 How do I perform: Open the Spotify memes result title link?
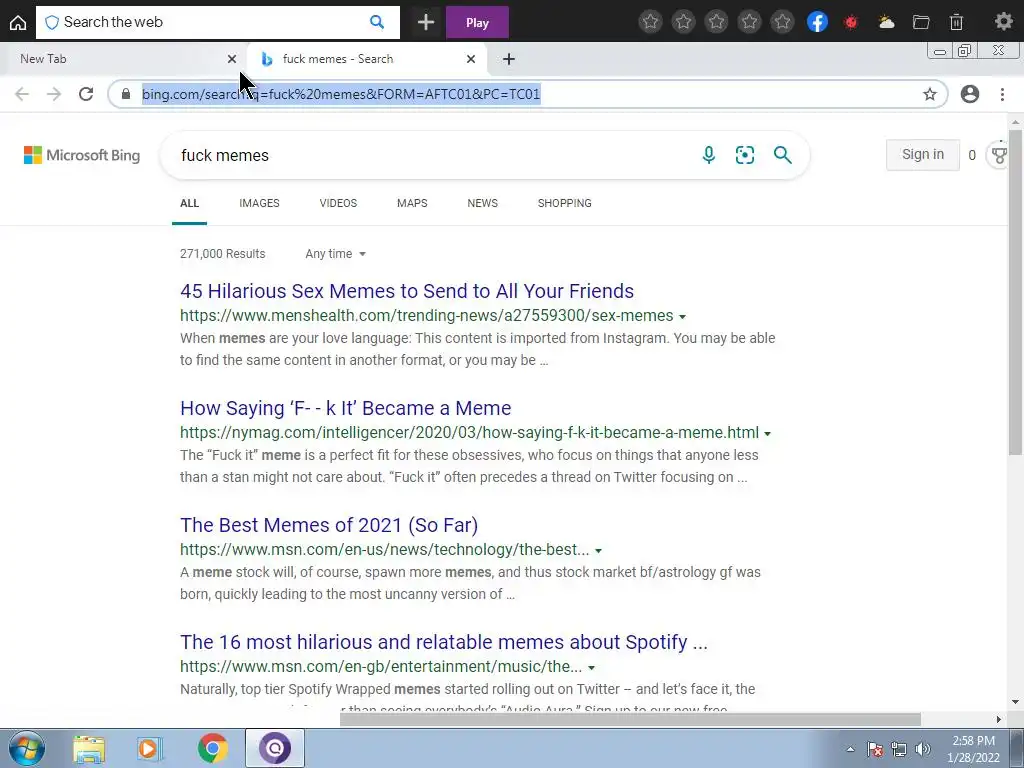pos(444,642)
